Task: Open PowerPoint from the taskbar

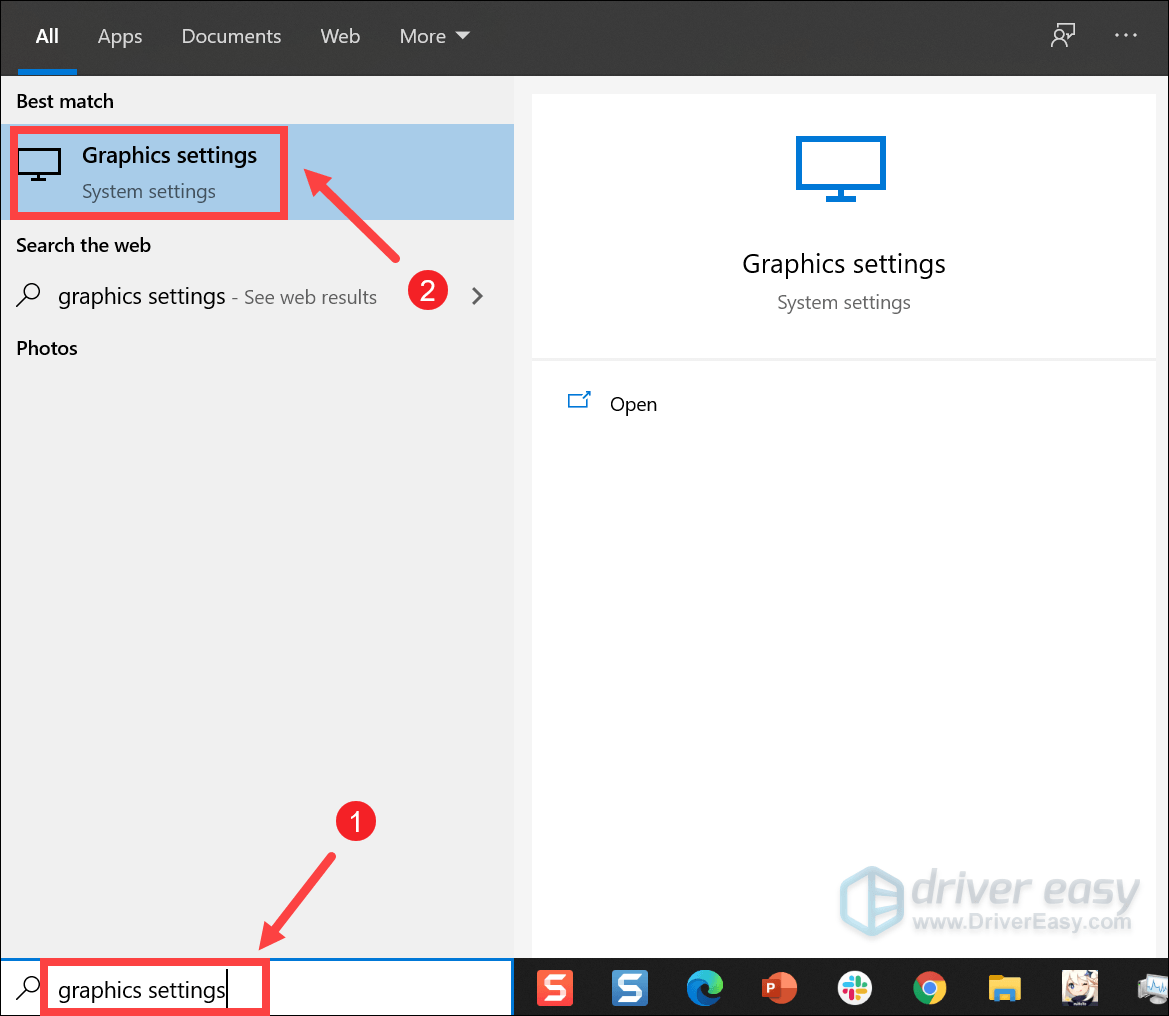Action: pos(779,988)
